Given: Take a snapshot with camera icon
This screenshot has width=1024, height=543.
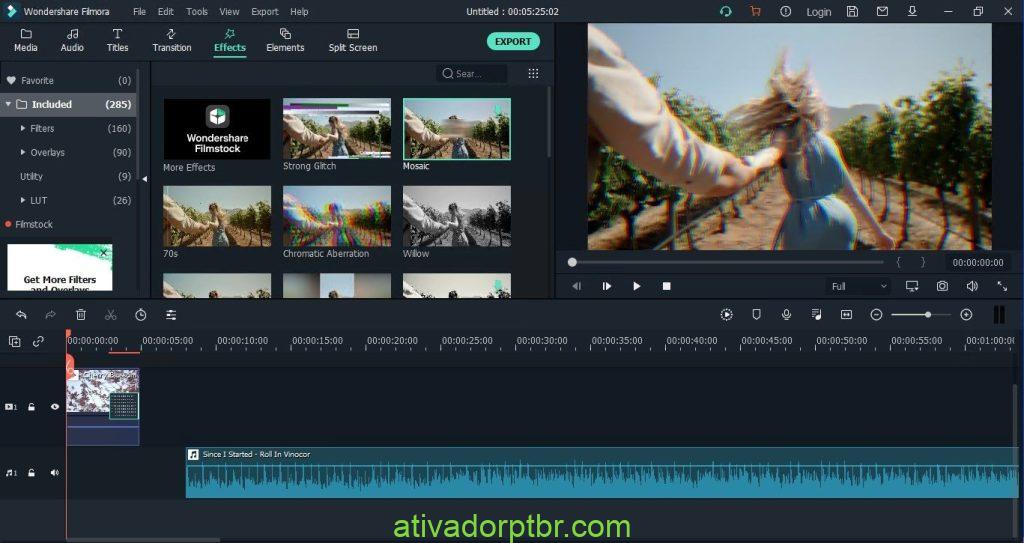Looking at the screenshot, I should [942, 286].
